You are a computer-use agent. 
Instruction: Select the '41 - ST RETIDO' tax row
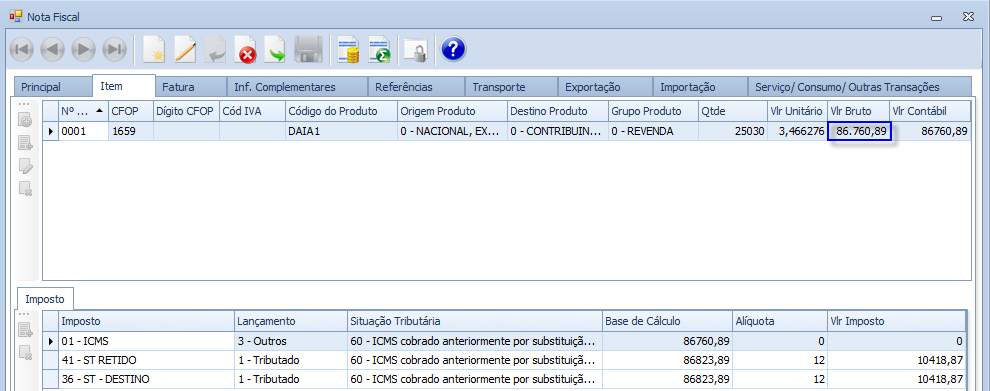(504, 360)
